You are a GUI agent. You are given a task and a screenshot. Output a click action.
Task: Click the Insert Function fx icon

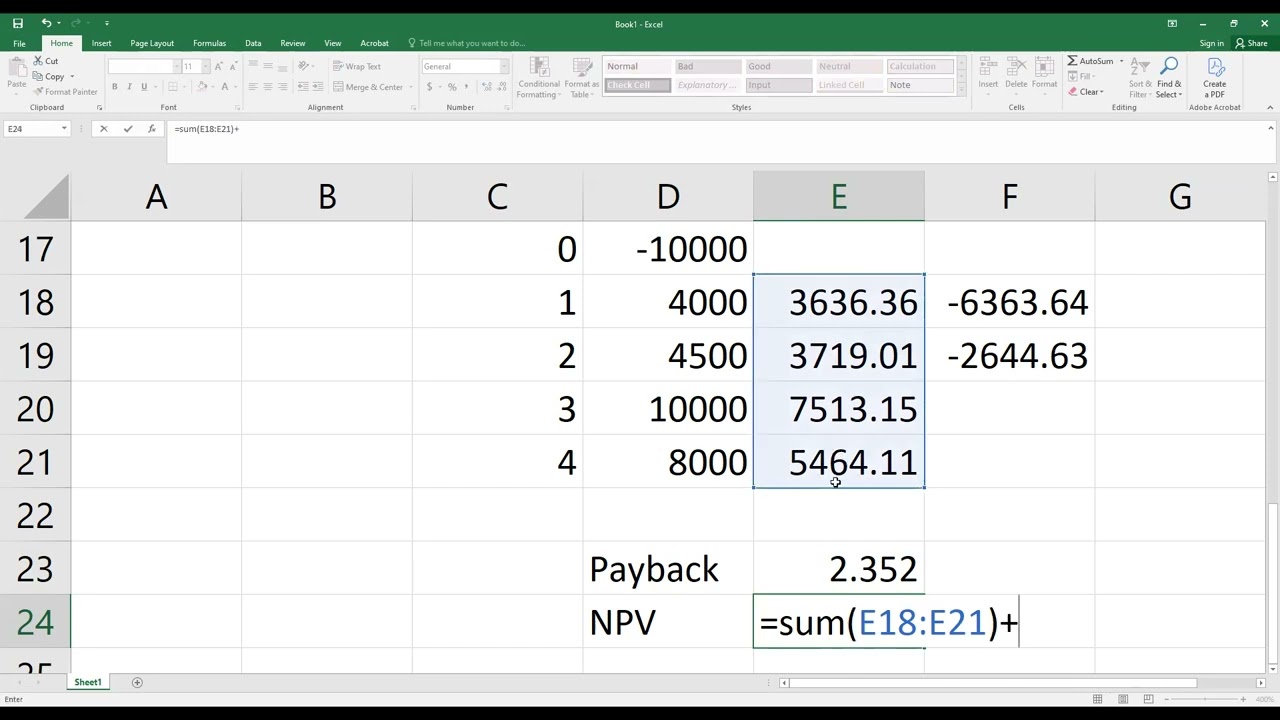coord(151,129)
